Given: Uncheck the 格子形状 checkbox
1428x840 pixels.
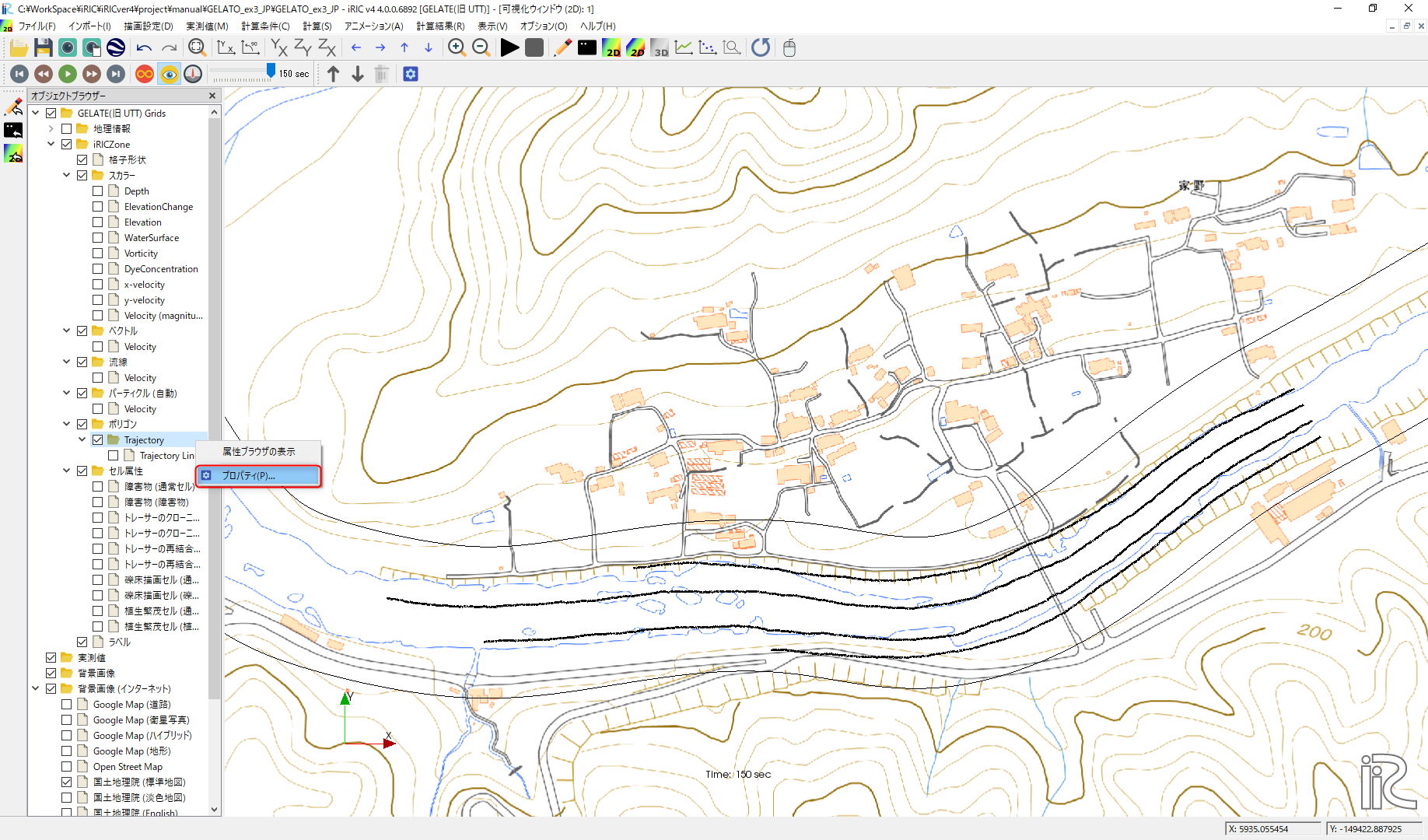Looking at the screenshot, I should pos(82,160).
